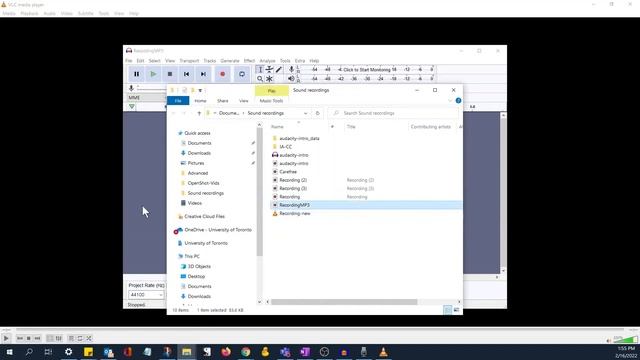Click the Audacity Stop button

170,74
